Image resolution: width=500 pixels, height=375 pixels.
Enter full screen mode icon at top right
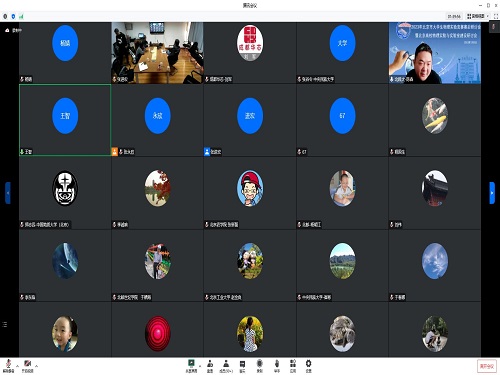(496, 16)
